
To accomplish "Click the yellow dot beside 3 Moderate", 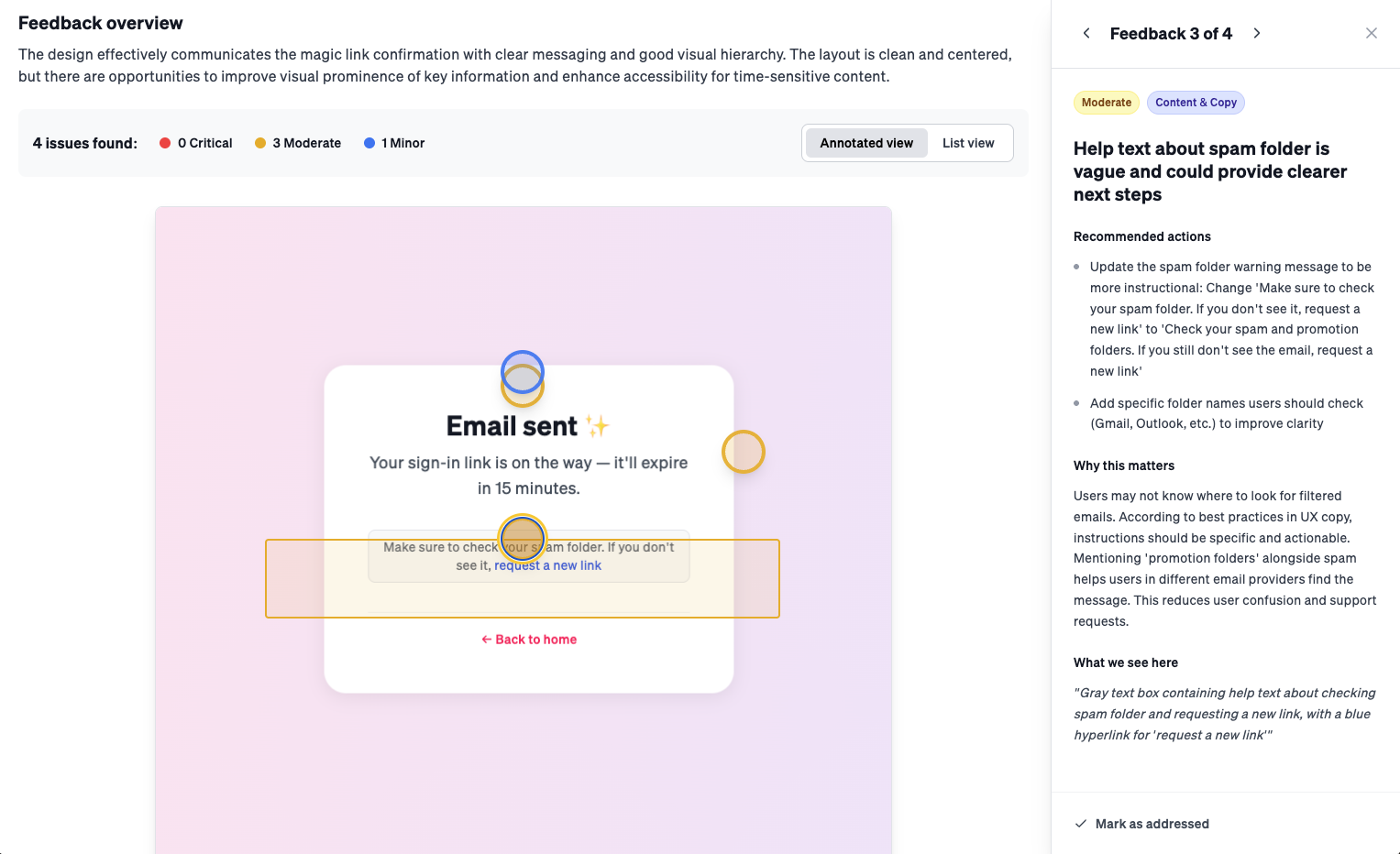I will click(x=260, y=143).
